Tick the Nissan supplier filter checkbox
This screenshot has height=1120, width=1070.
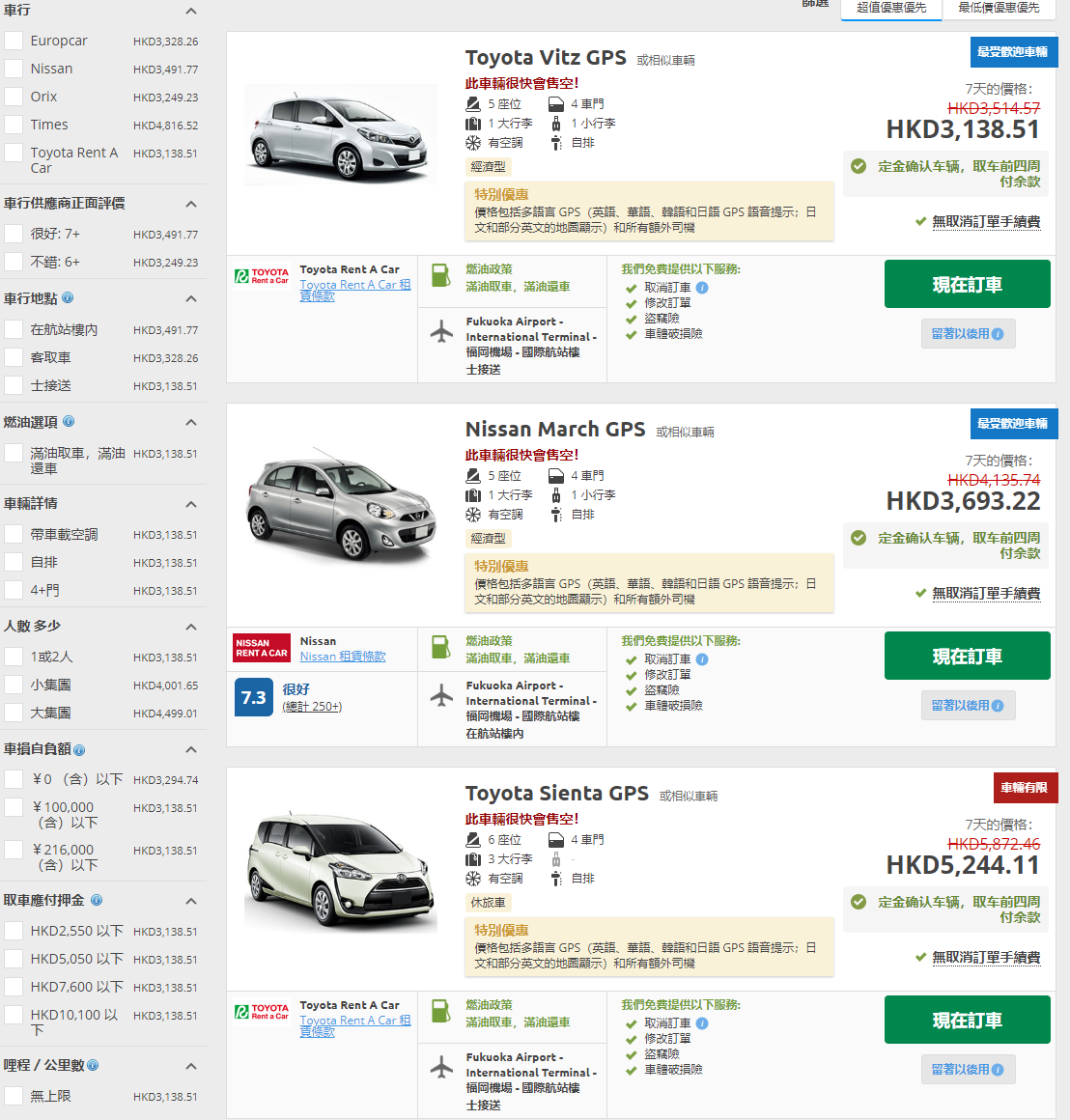tap(14, 69)
